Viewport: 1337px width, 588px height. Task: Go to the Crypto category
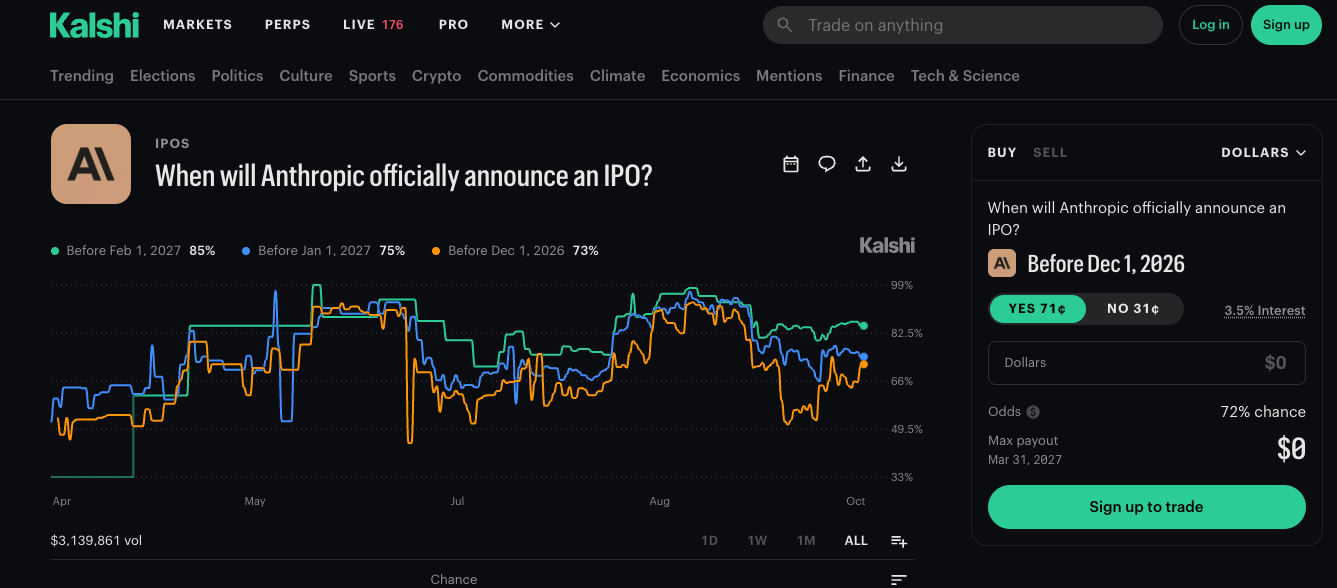coord(437,76)
